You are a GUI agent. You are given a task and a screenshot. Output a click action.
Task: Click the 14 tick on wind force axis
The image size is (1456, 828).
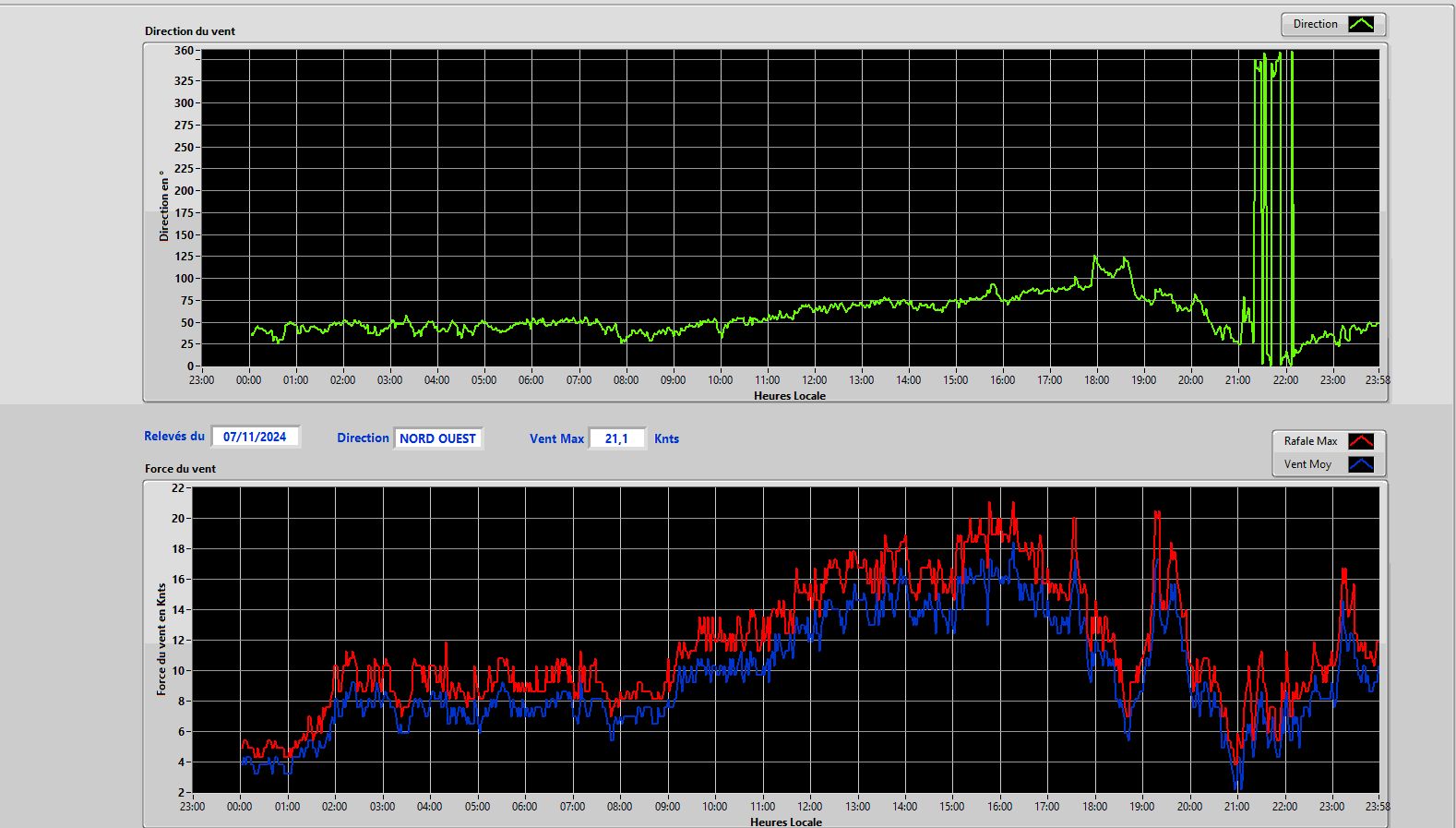pos(178,610)
